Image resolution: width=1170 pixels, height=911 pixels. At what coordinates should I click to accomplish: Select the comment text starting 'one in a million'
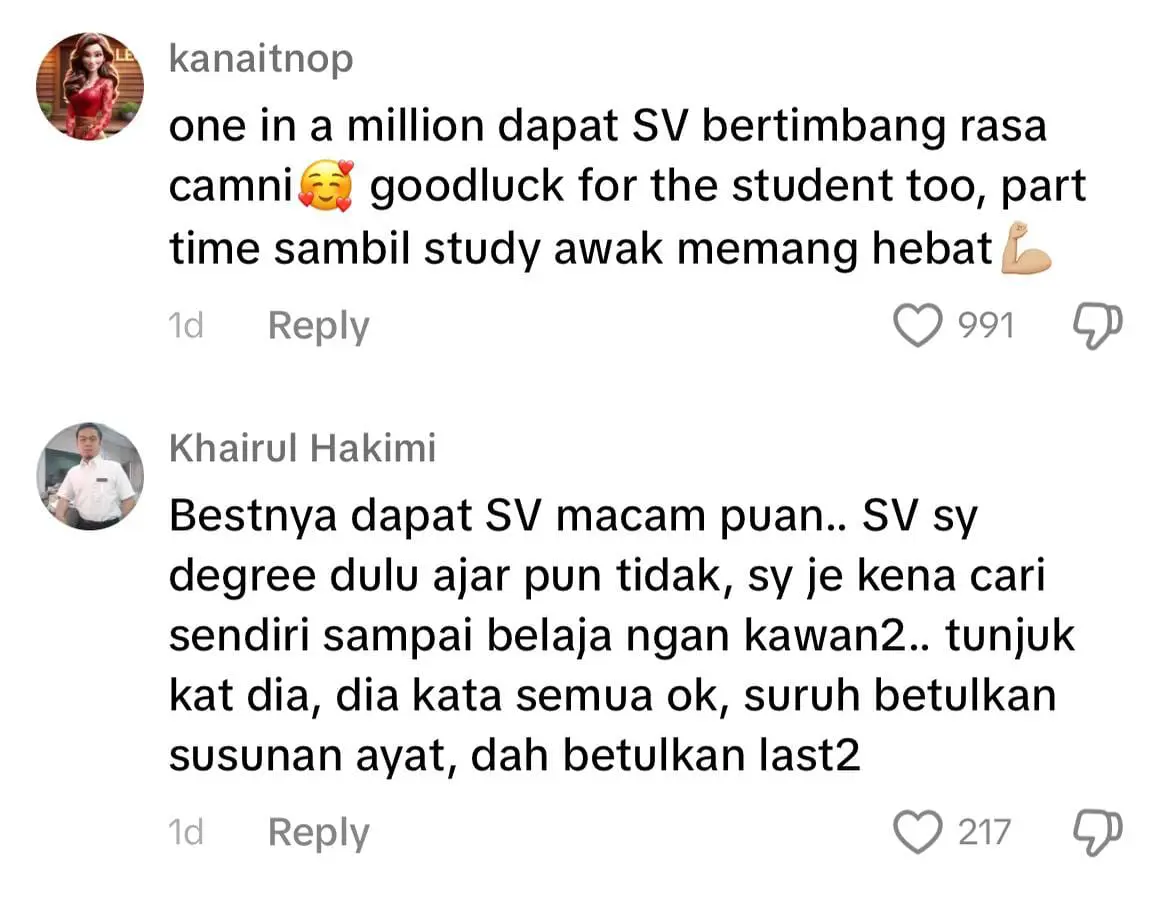[x=627, y=187]
